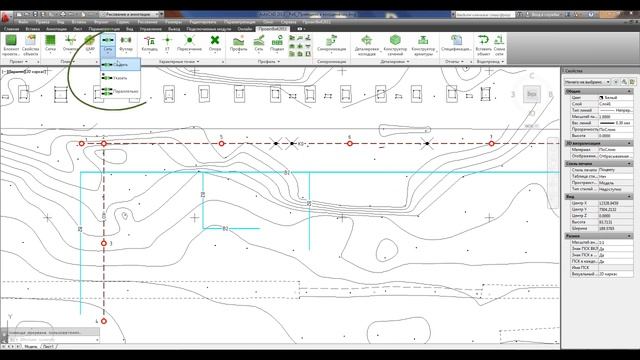Screen dimensions: 640x360
Task: Open the Файл menu
Action: [x=23, y=22]
